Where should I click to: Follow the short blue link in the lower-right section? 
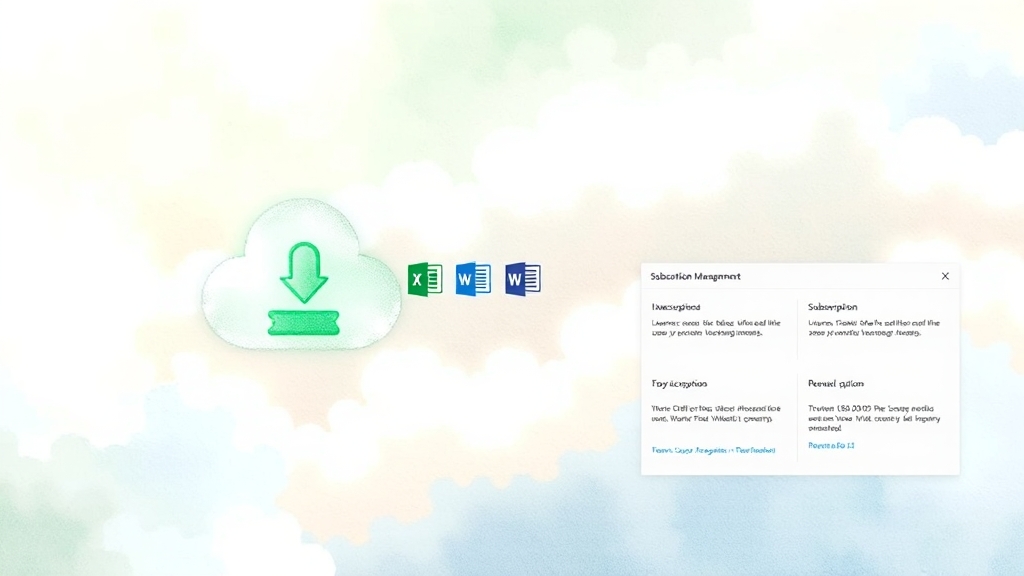[831, 445]
